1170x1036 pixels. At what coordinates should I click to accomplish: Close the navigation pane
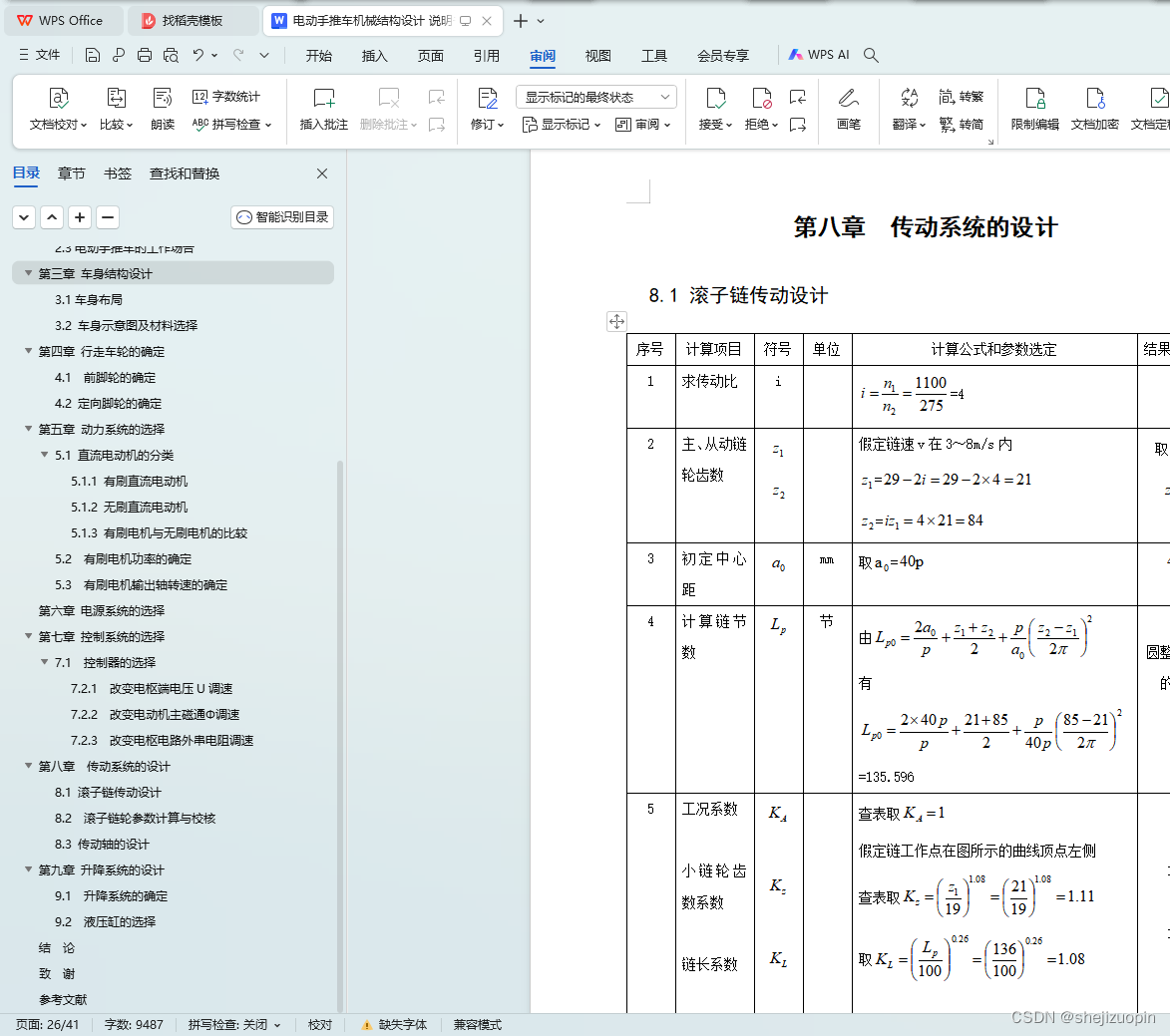tap(321, 173)
